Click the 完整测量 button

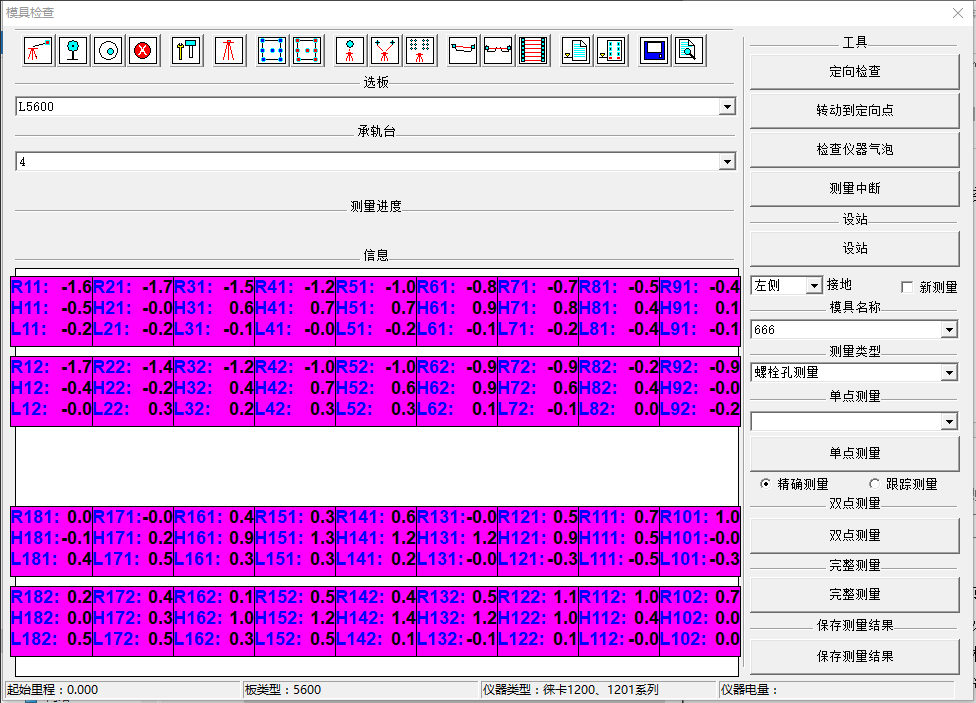(854, 595)
